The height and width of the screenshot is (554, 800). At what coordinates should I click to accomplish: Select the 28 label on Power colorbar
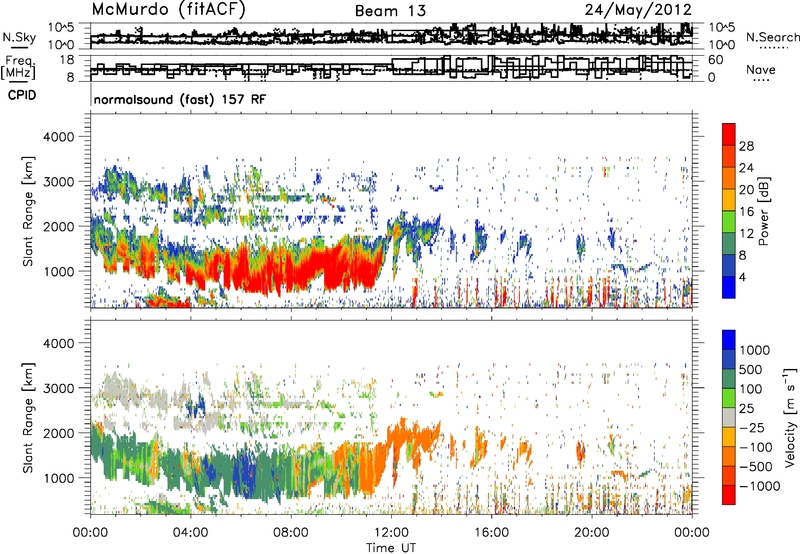[746, 146]
